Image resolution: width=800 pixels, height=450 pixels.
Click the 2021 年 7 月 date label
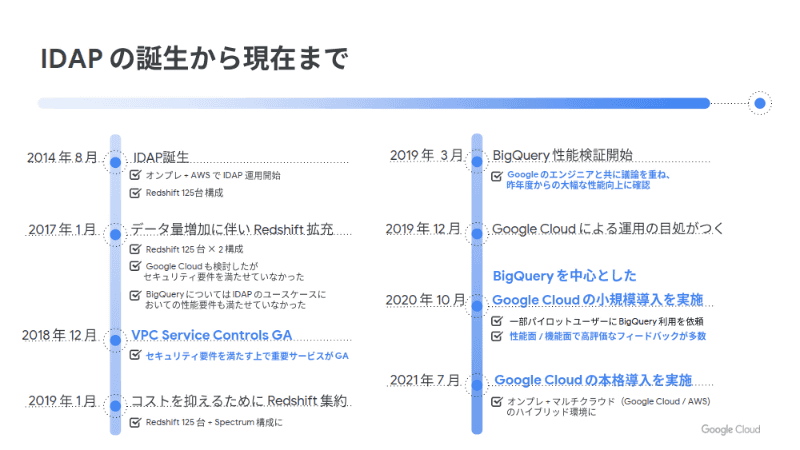425,380
